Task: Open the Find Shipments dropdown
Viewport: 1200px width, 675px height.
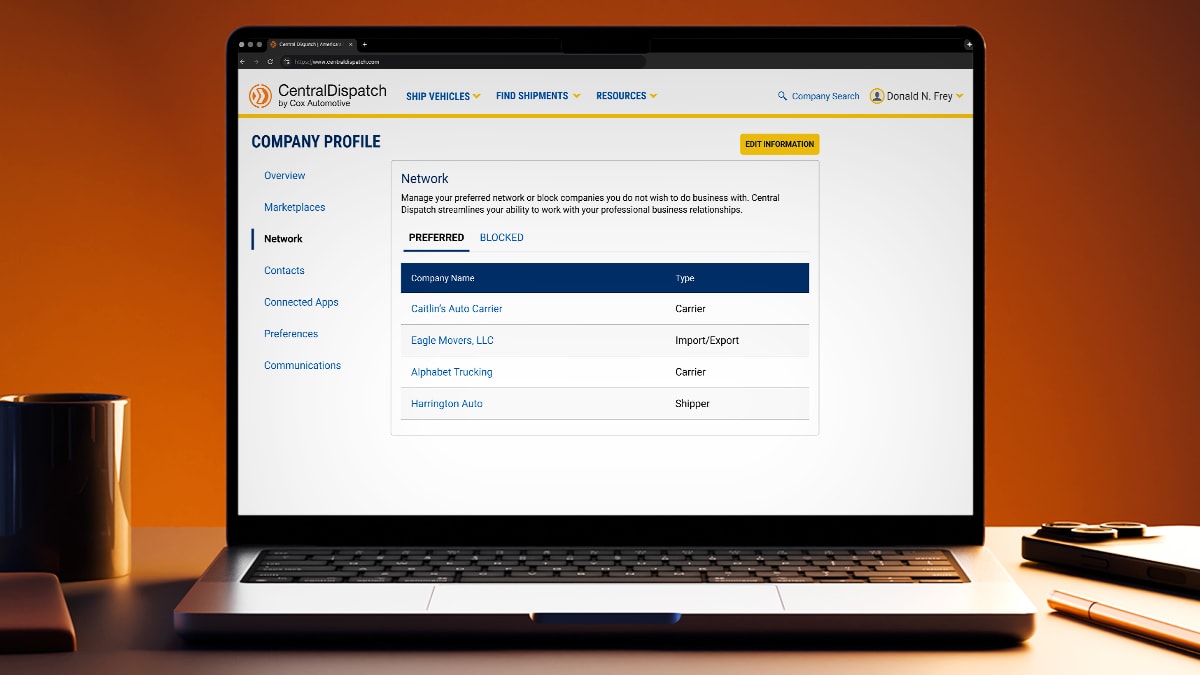Action: click(537, 96)
